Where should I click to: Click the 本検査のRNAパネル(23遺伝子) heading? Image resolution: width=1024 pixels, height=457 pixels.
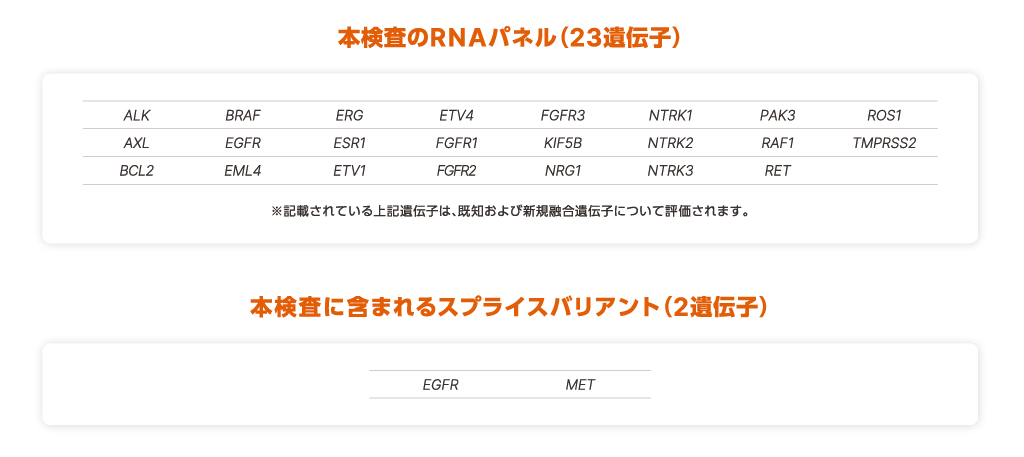point(510,38)
